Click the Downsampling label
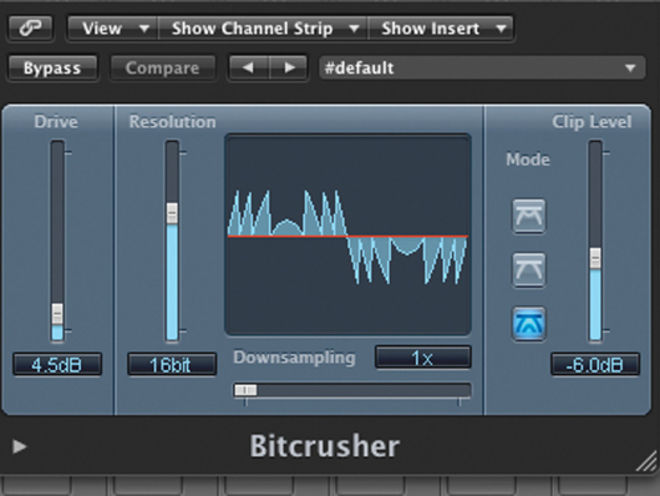This screenshot has height=496, width=660. point(294,358)
